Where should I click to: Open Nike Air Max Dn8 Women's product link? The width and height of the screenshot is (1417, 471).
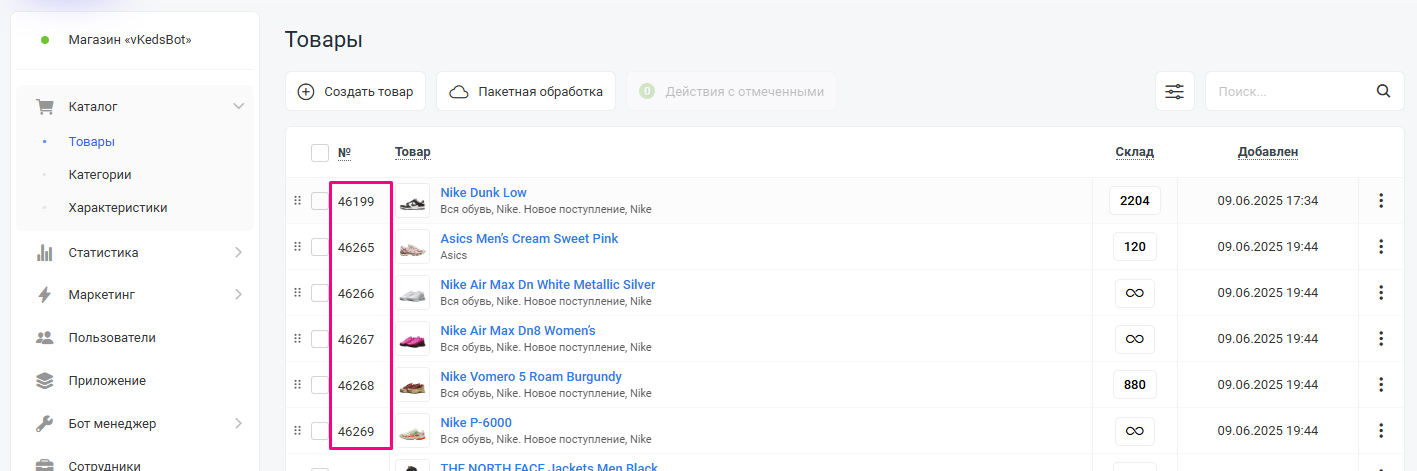517,331
